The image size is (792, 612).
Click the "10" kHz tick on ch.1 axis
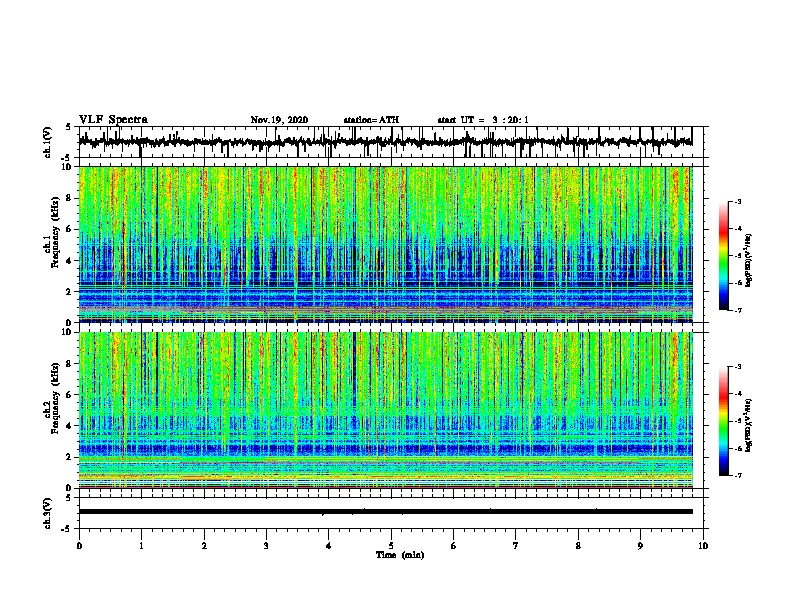point(69,167)
